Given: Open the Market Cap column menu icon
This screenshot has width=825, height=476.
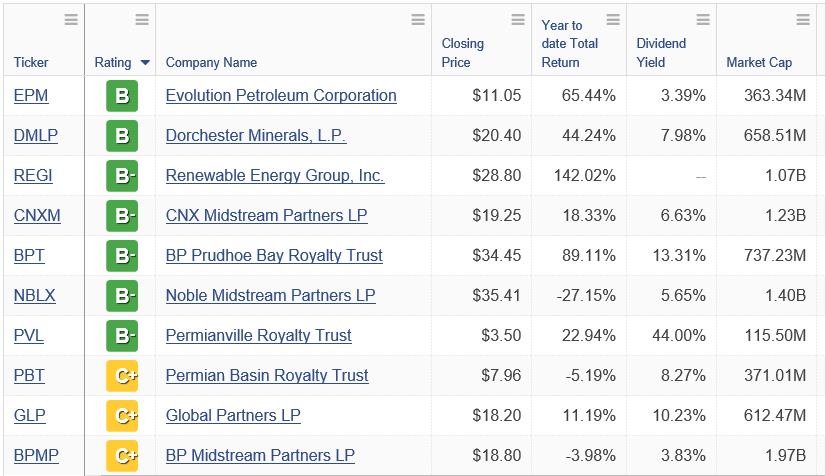Looking at the screenshot, I should coord(803,20).
